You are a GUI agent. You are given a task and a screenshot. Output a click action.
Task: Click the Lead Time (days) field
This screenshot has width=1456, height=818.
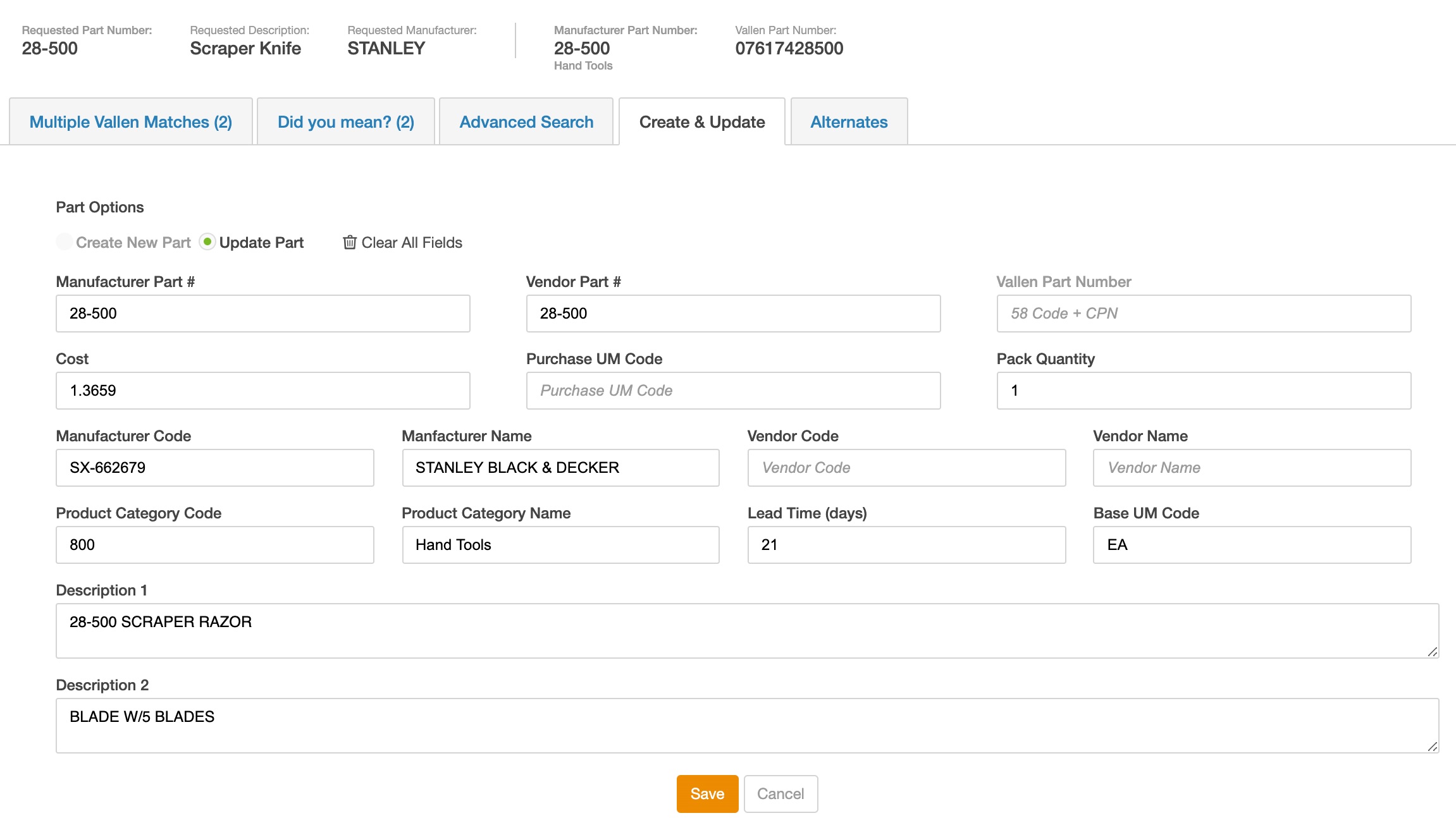coord(906,545)
